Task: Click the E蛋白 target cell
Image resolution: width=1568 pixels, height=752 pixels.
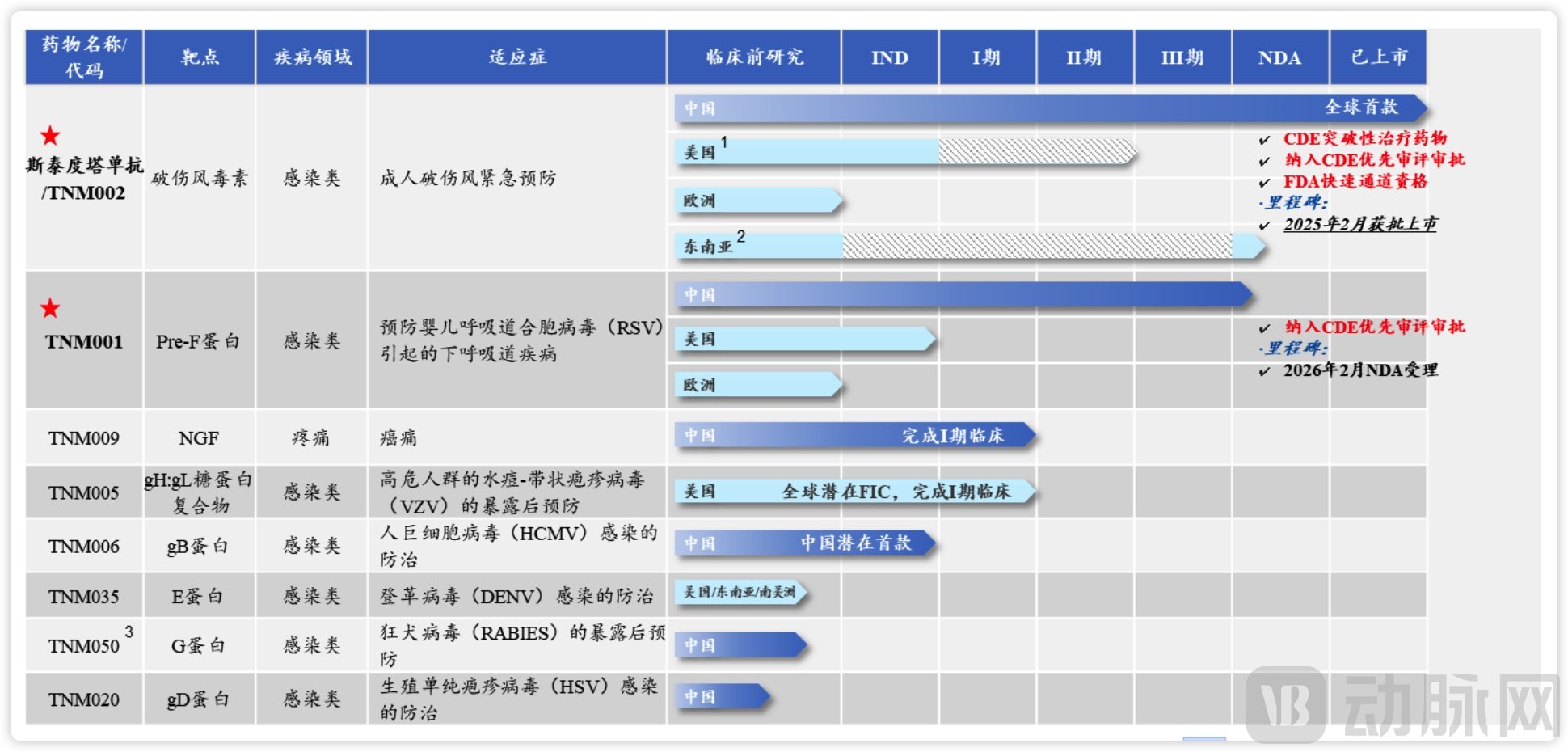Action: click(x=198, y=597)
